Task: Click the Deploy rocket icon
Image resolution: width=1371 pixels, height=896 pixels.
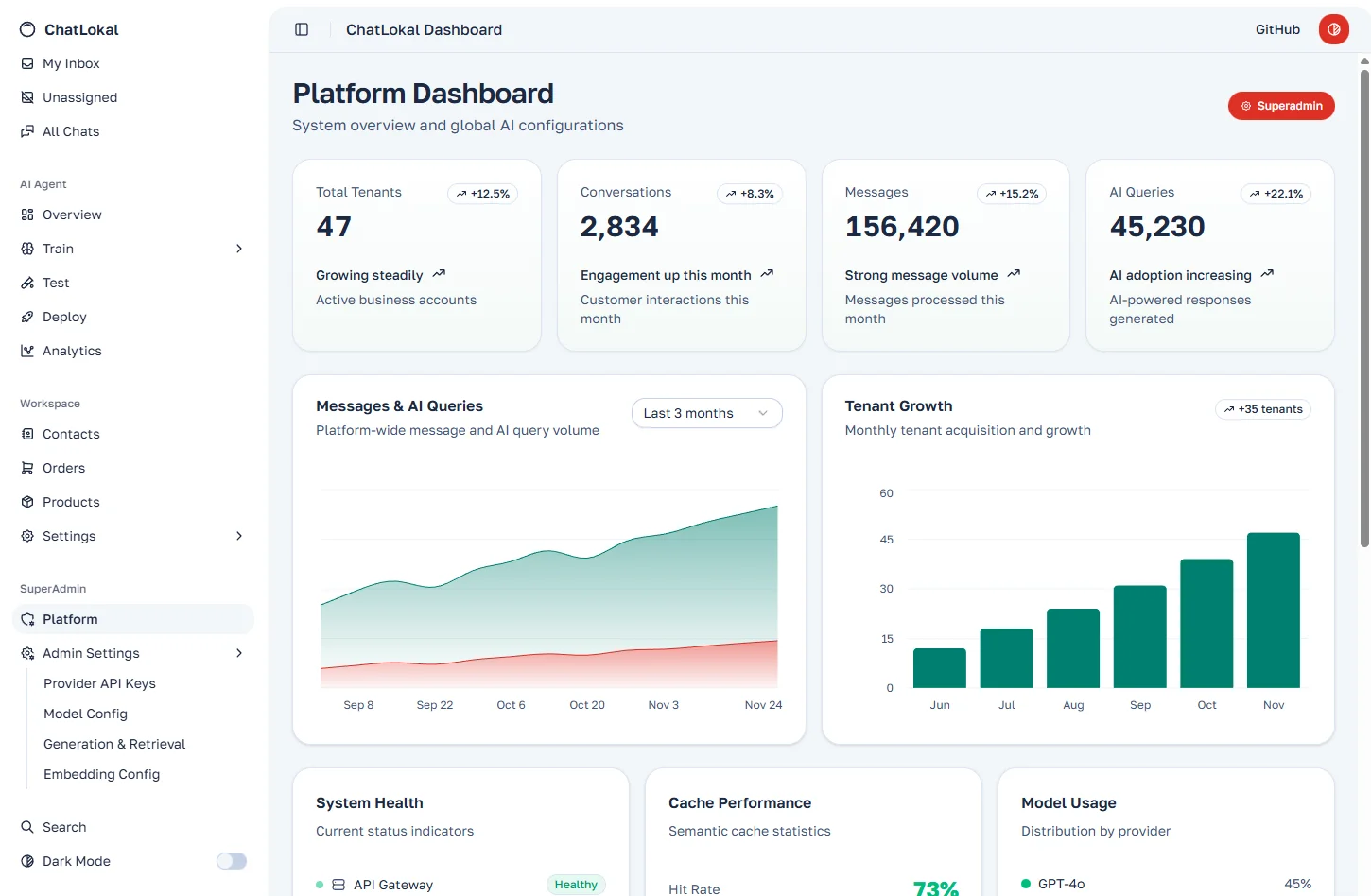Action: pos(27,317)
